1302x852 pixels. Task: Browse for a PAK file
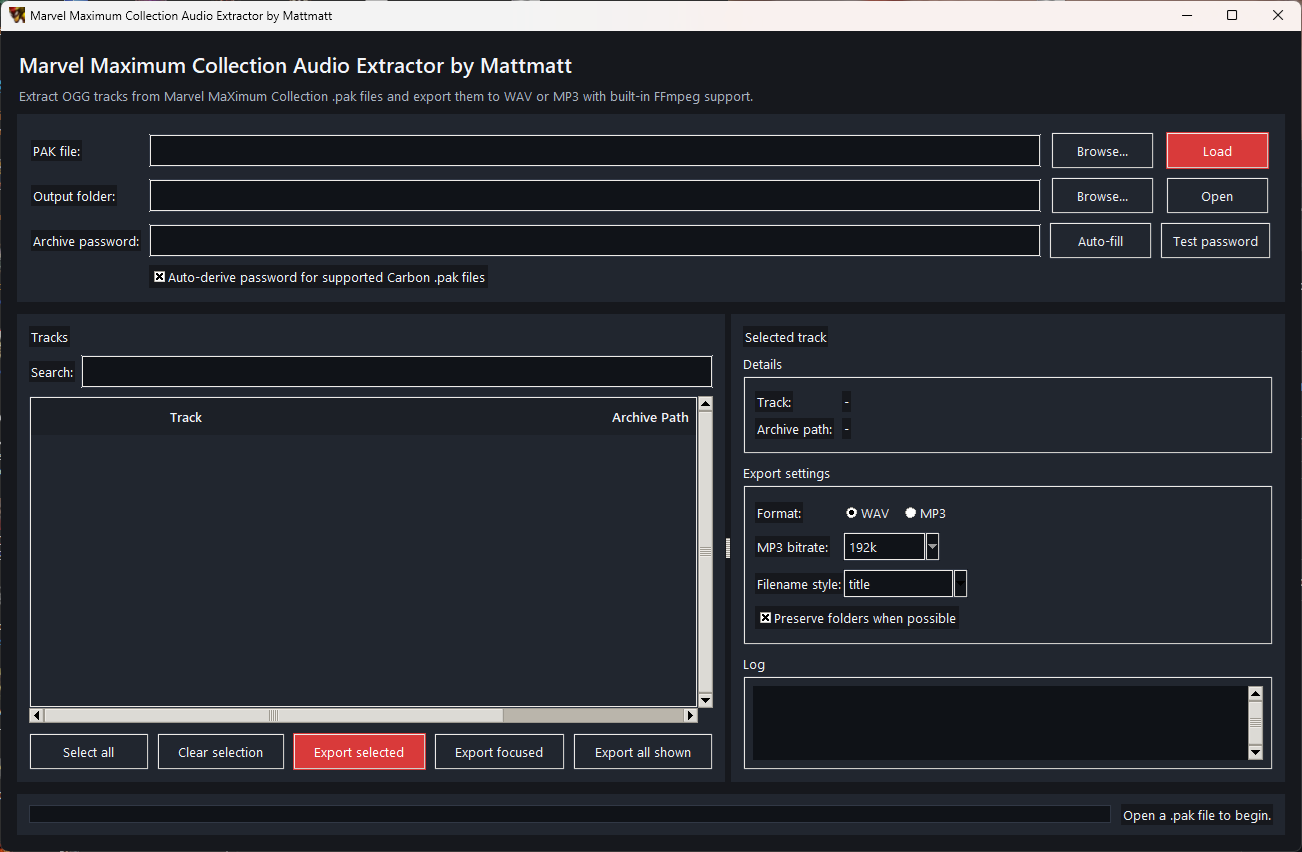coord(1102,150)
